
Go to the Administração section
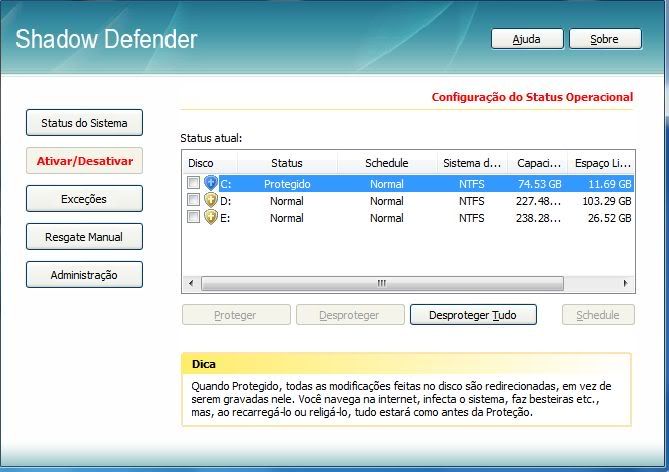coord(84,275)
